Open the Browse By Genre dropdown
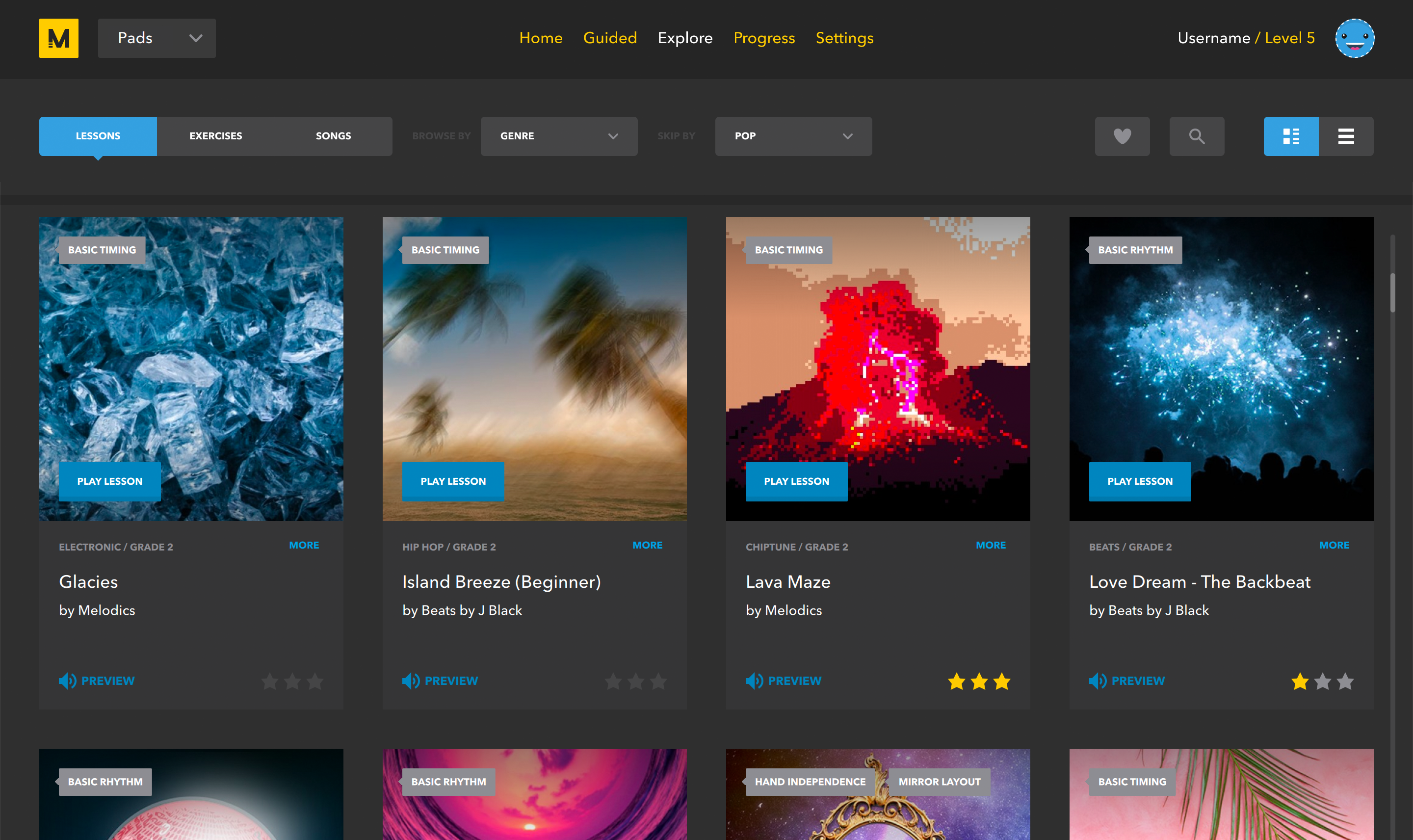Viewport: 1413px width, 840px height. tap(558, 136)
